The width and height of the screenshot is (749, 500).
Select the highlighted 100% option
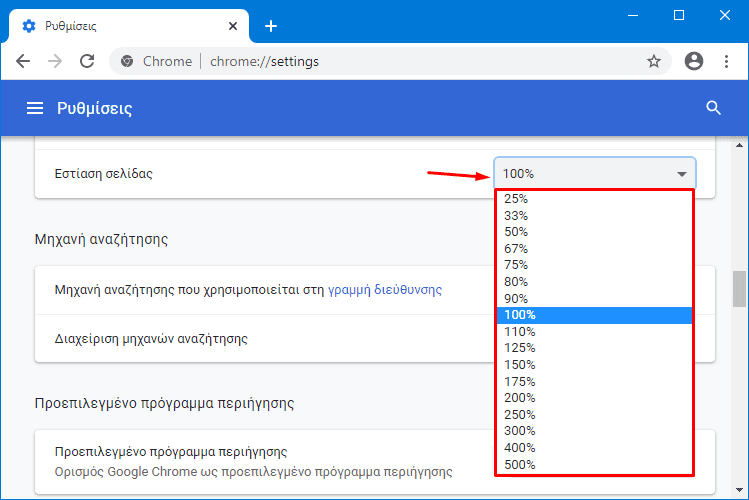point(594,315)
